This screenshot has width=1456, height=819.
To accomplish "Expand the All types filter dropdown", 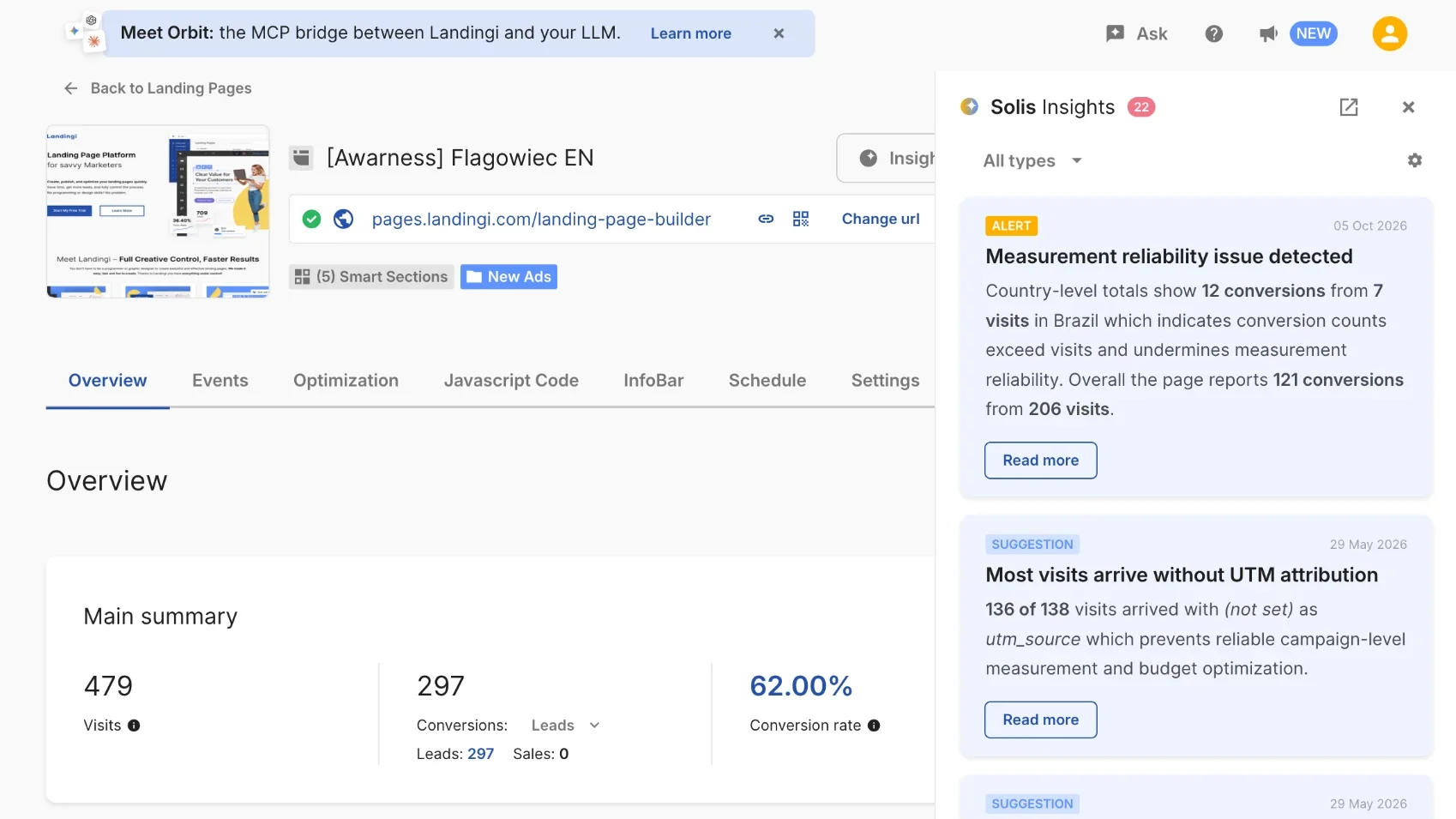I will tap(1032, 160).
